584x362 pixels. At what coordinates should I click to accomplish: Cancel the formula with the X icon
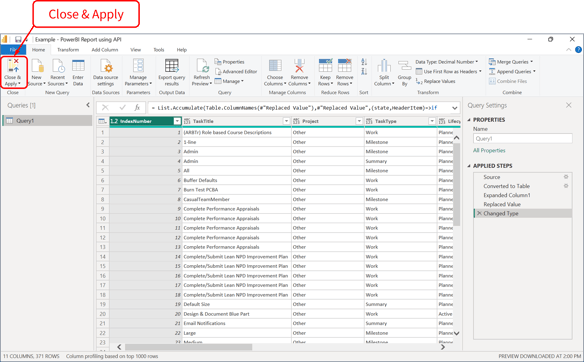pyautogui.click(x=105, y=108)
